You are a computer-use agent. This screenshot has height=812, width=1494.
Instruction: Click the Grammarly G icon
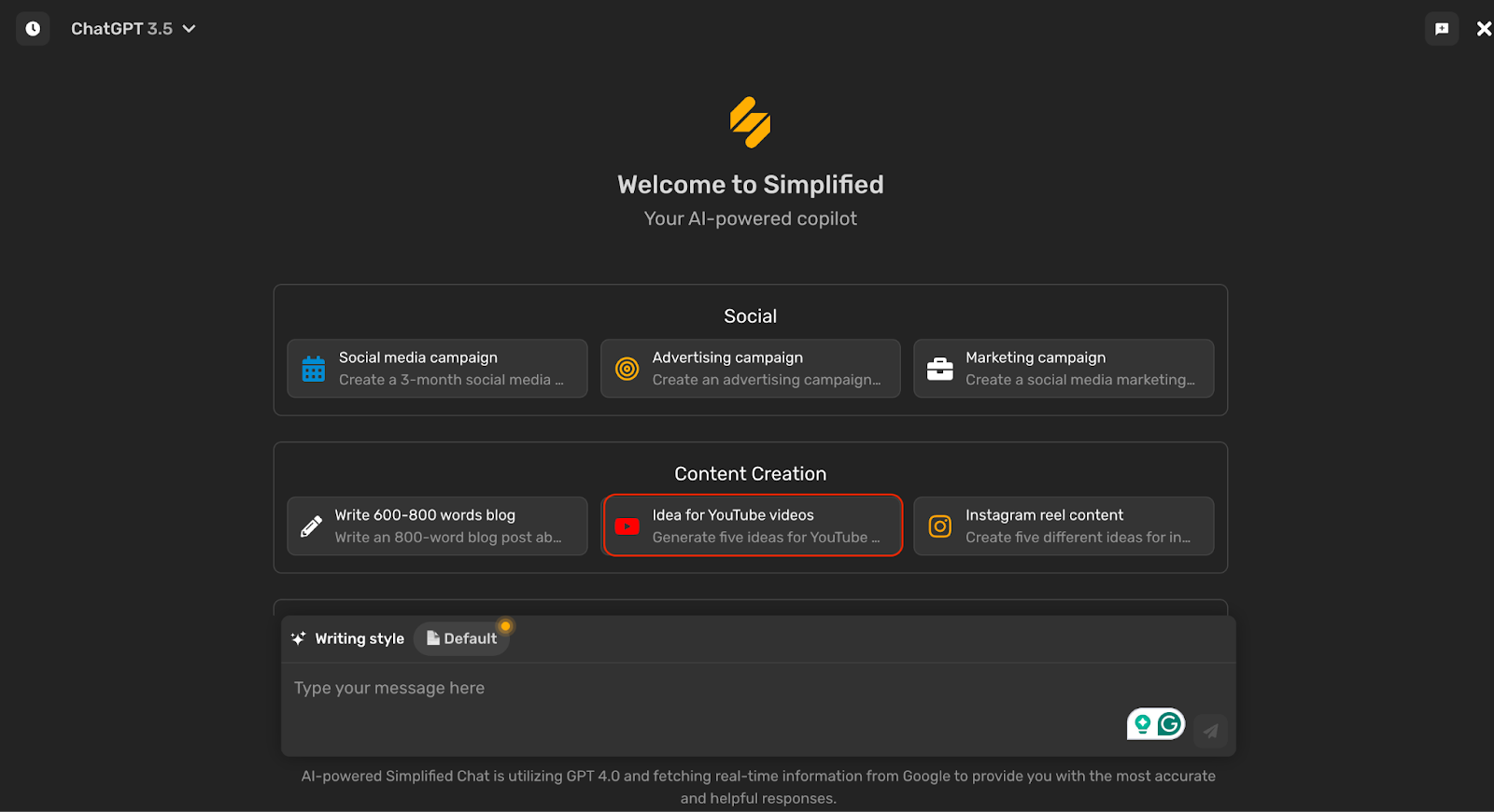[x=1170, y=724]
